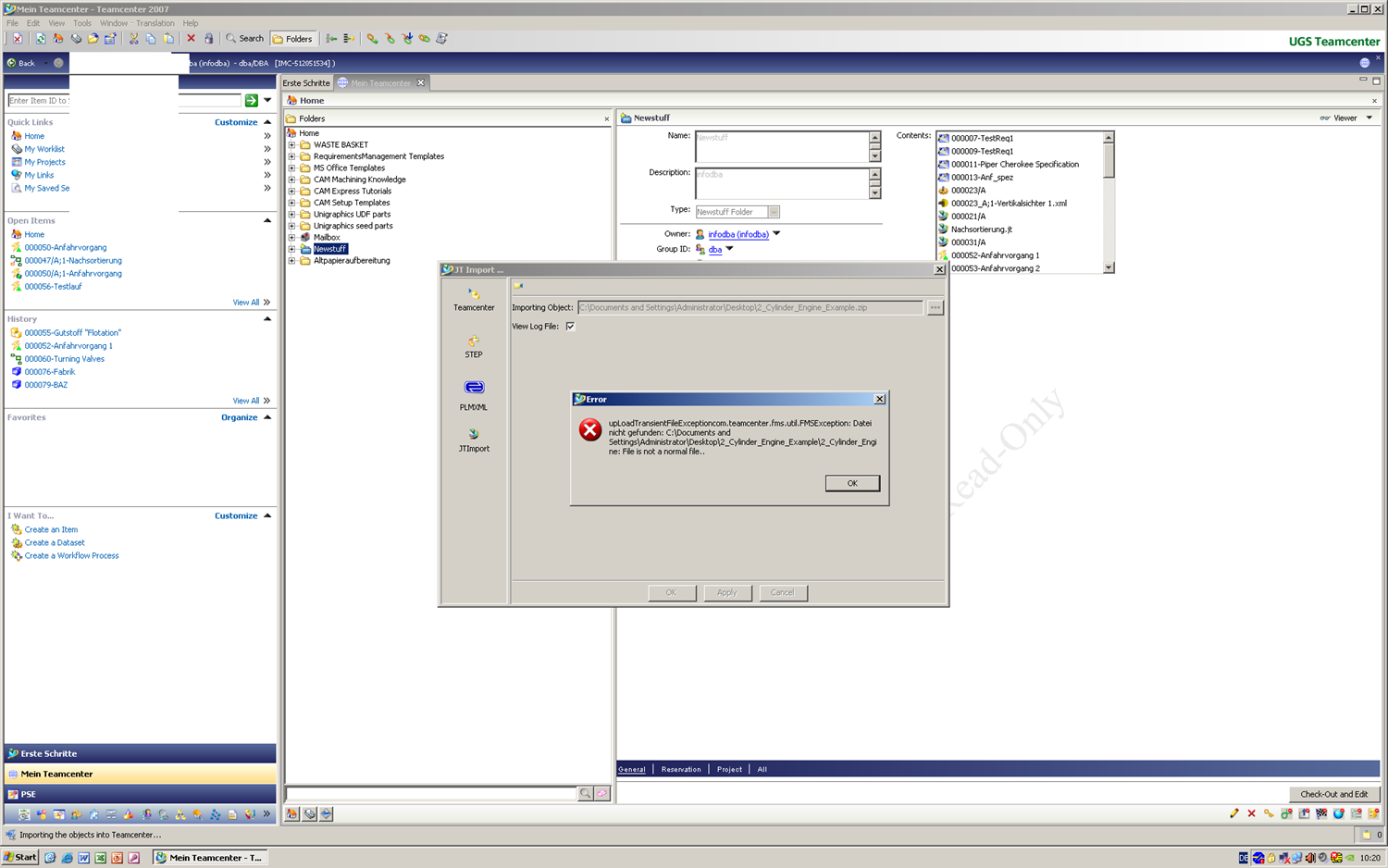
Task: Click the padlock icon in main toolbar
Action: point(208,39)
